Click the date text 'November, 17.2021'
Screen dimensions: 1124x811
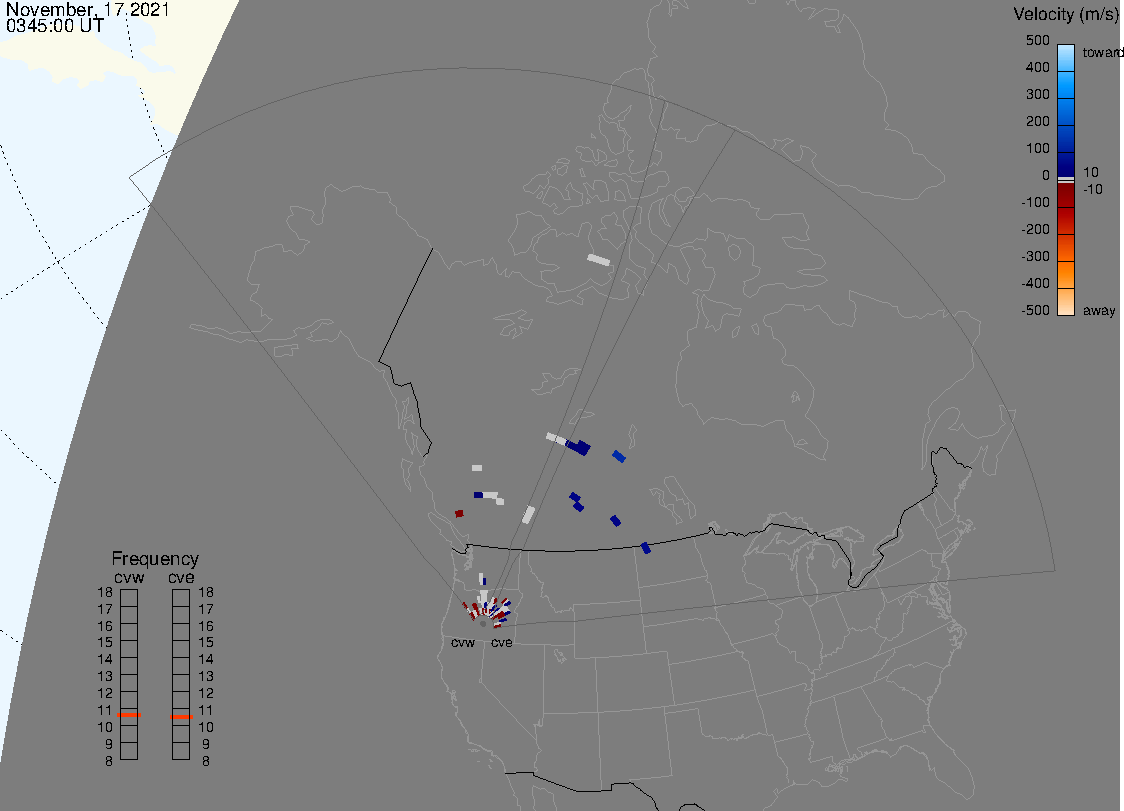coord(88,10)
